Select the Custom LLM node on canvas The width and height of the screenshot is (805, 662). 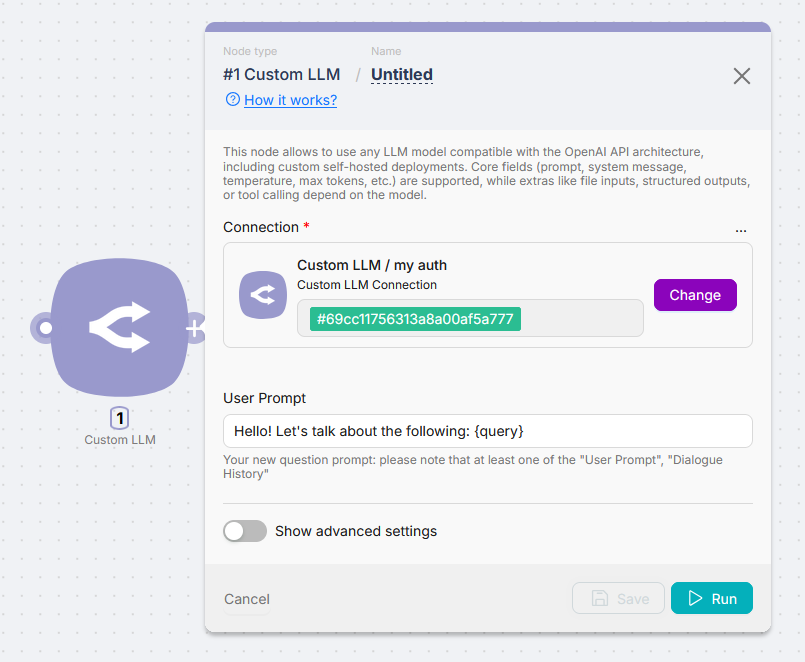[x=119, y=327]
